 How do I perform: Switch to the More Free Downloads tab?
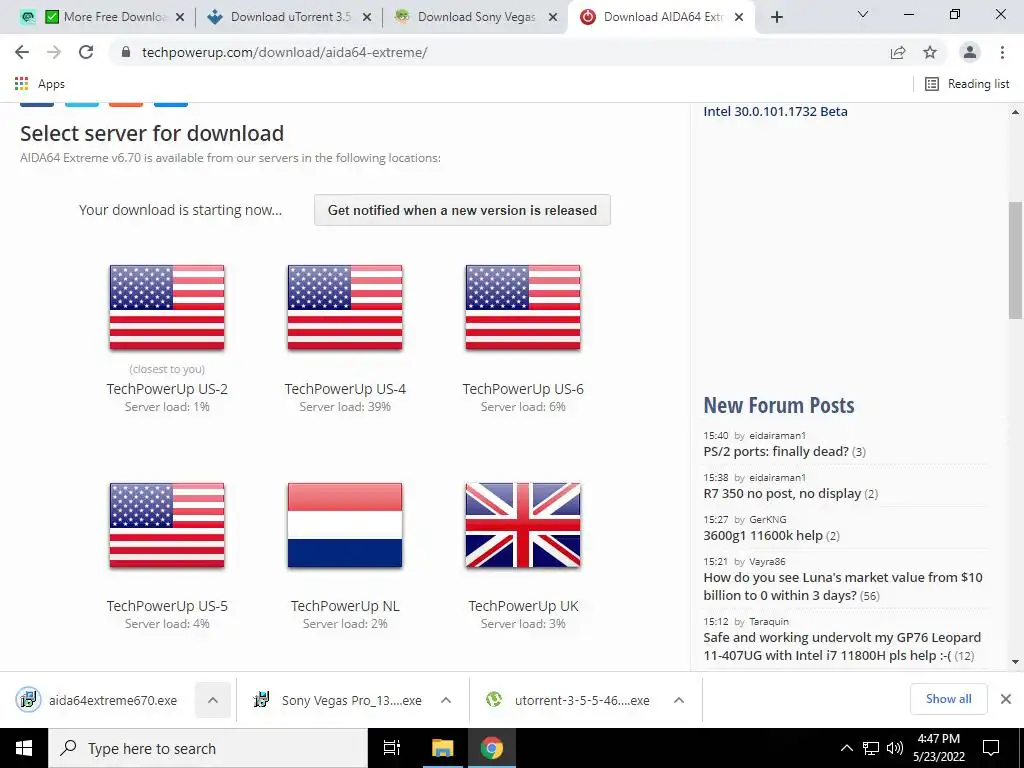coord(105,17)
